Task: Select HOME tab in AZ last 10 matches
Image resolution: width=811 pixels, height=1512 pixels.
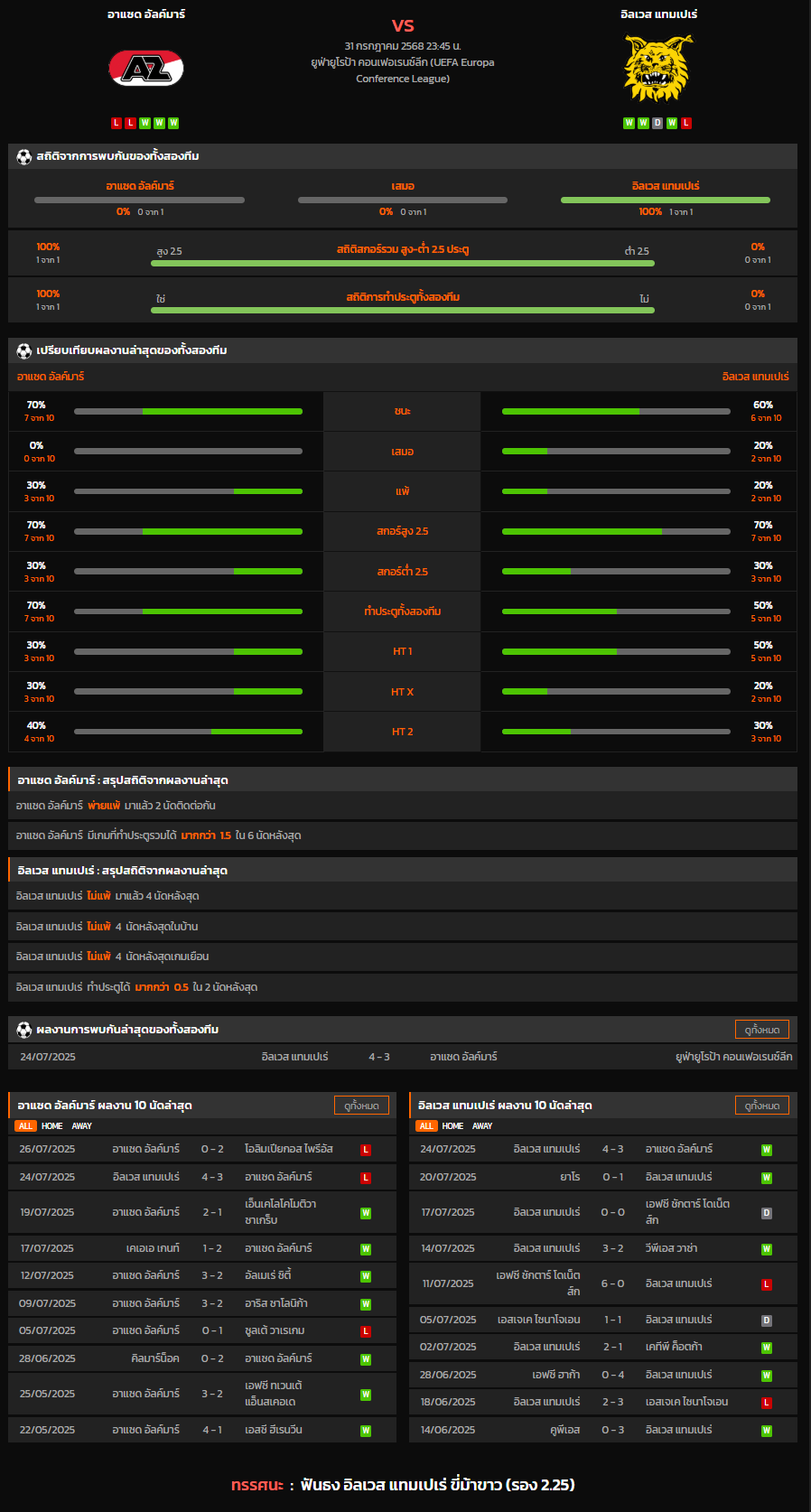Action: pos(52,1126)
